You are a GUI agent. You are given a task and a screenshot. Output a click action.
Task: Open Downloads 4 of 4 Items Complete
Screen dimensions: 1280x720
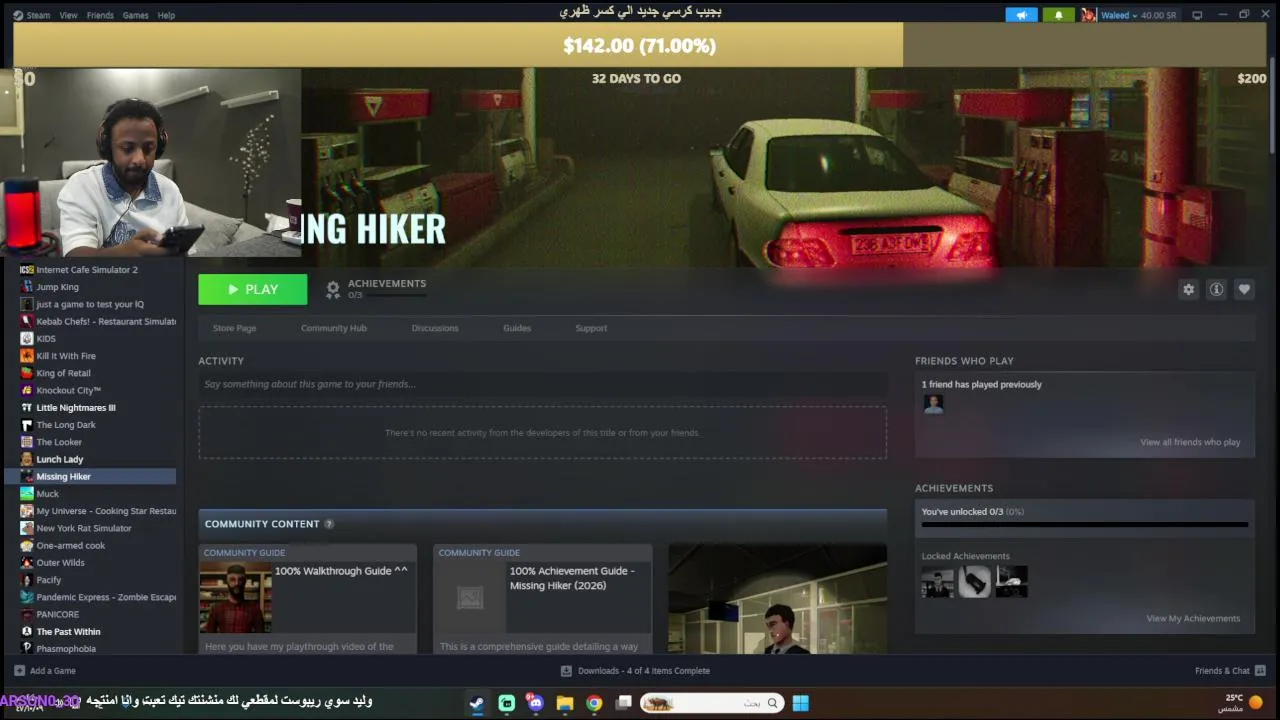(x=635, y=671)
